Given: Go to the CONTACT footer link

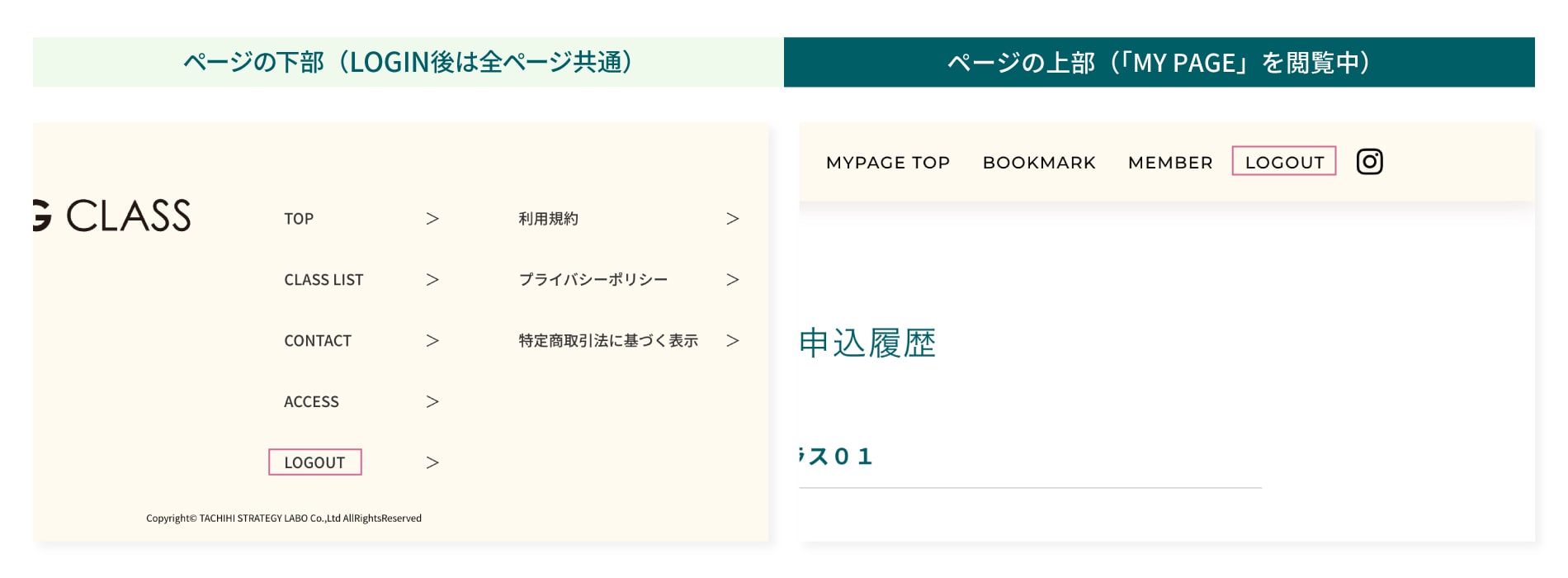Looking at the screenshot, I should [318, 341].
